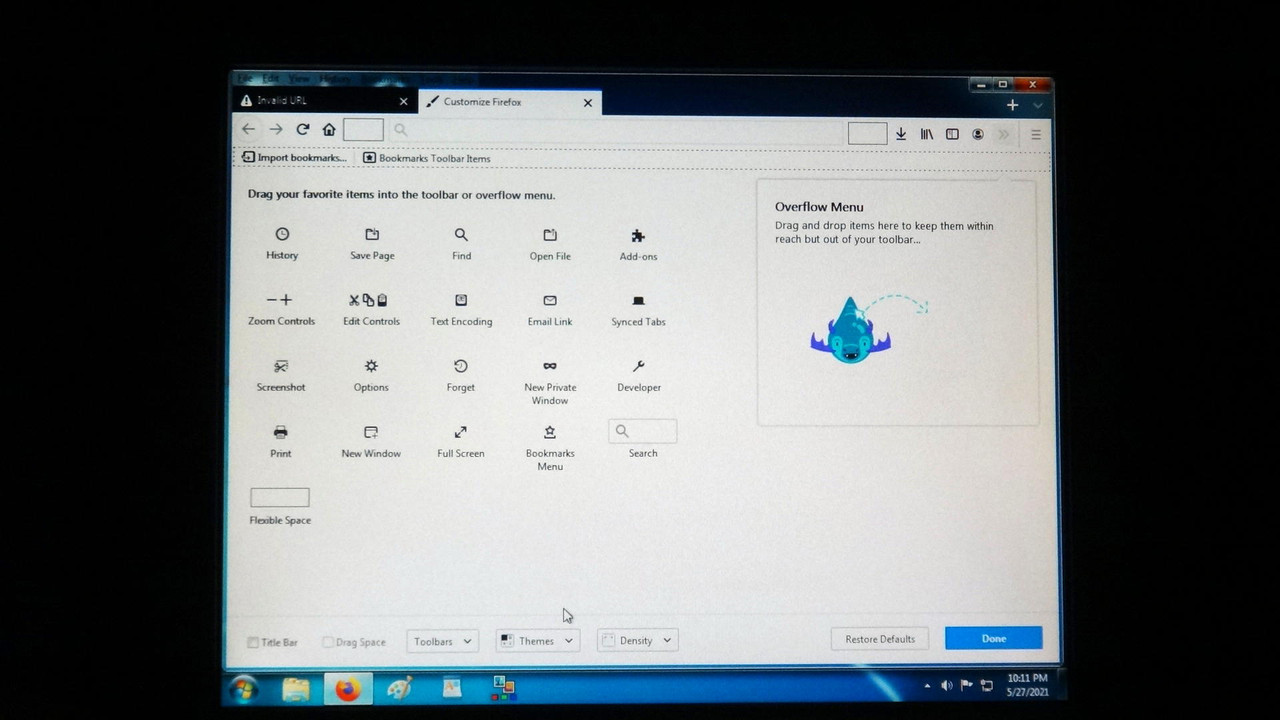Open the Library icon in toolbar
Image resolution: width=1280 pixels, height=720 pixels.
(927, 134)
